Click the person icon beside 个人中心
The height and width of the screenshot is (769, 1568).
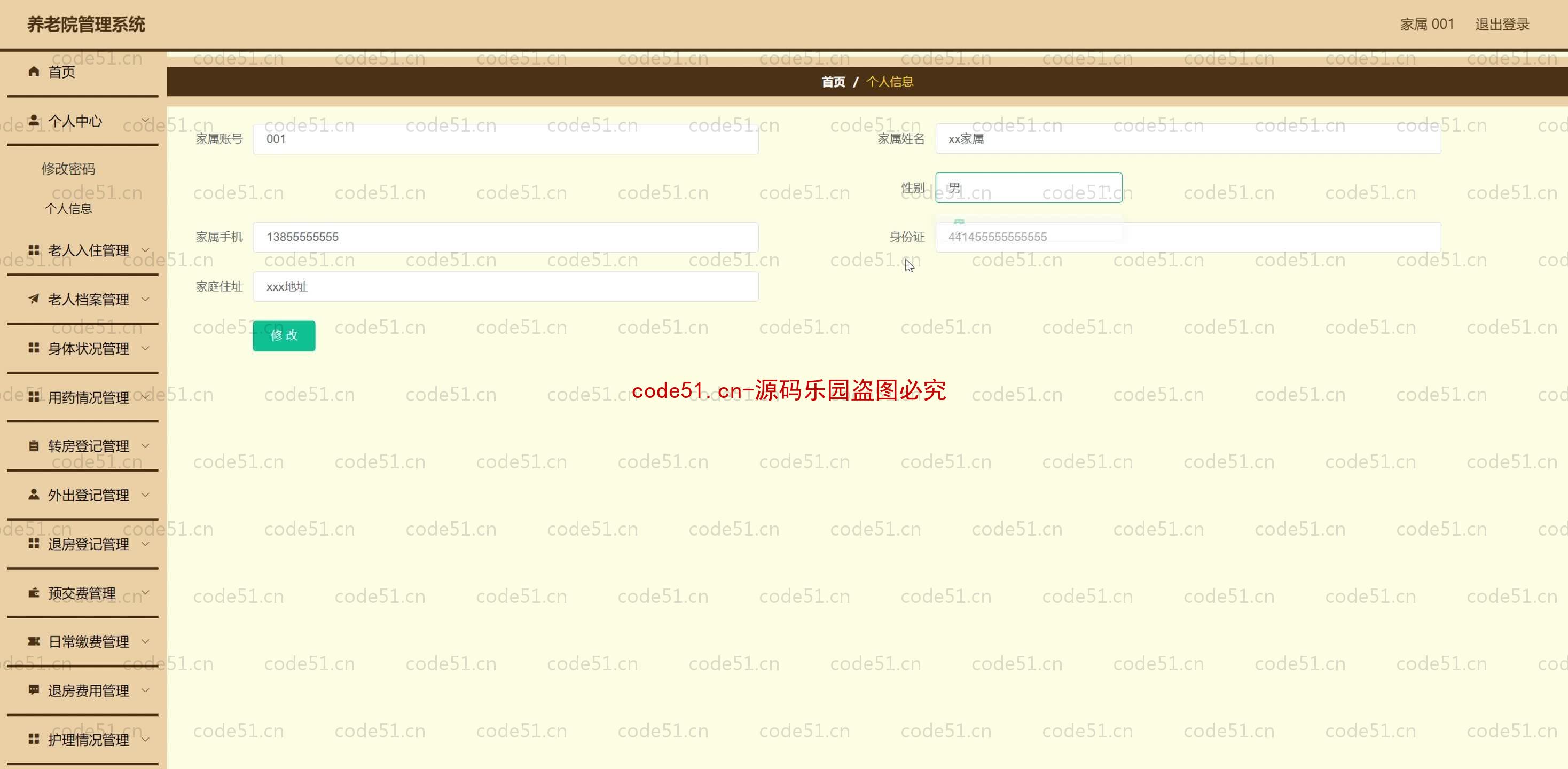34,120
